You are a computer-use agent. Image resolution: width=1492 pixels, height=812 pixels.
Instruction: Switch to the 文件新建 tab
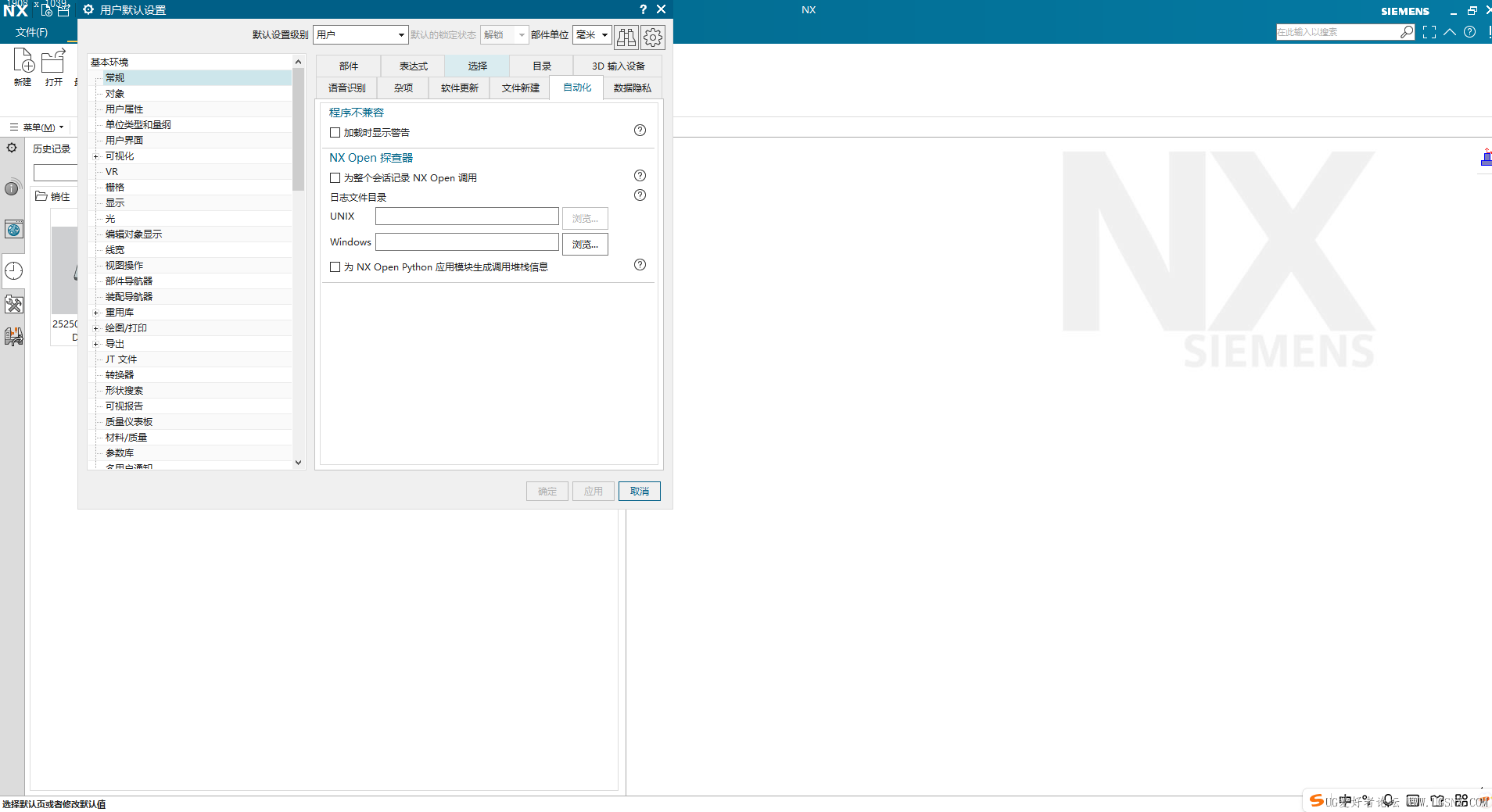[520, 88]
